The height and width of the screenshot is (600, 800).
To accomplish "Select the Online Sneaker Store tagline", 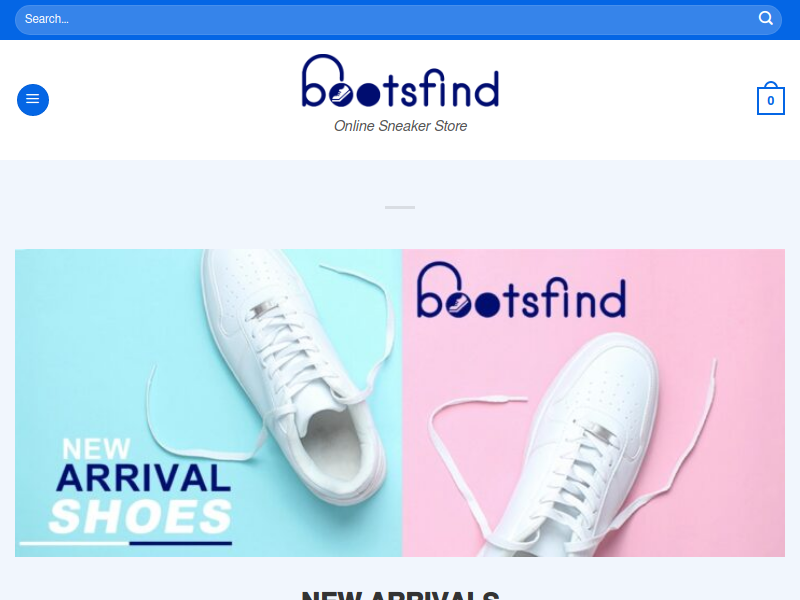I will coord(401,126).
